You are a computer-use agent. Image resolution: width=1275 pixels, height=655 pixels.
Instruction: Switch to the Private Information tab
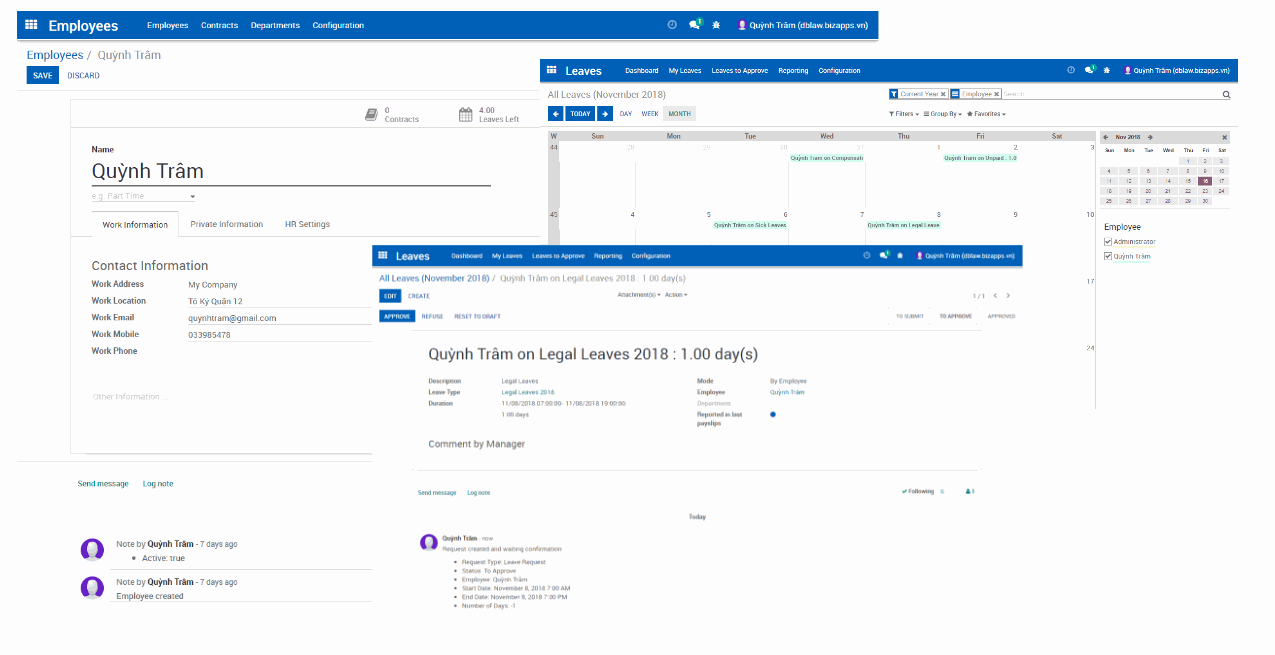226,223
